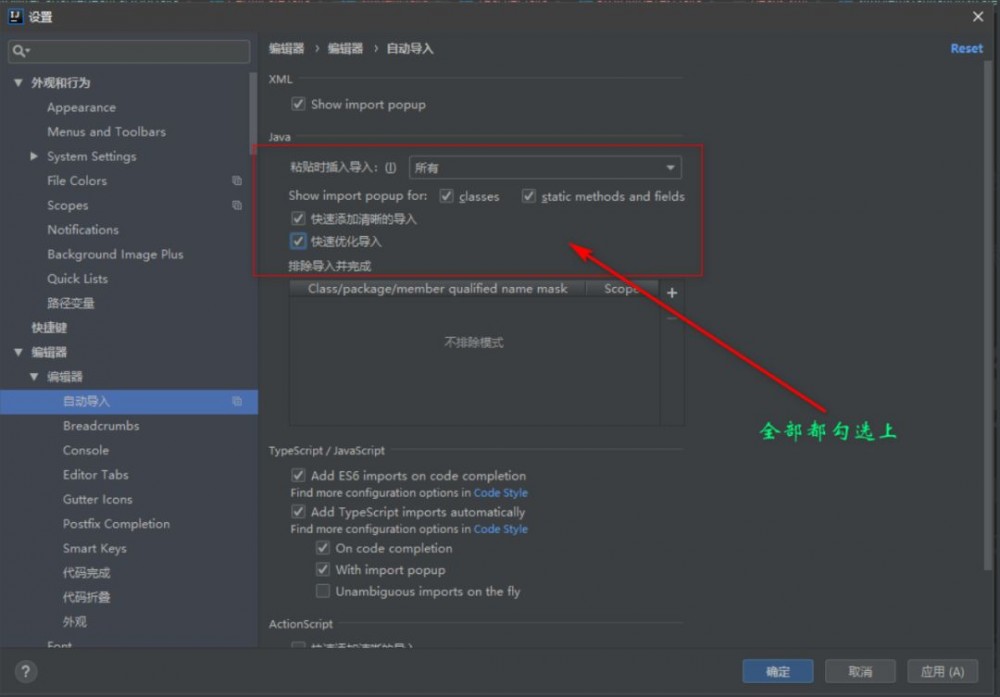Toggle the classes checkbox
The height and width of the screenshot is (697, 1000).
pyautogui.click(x=446, y=196)
